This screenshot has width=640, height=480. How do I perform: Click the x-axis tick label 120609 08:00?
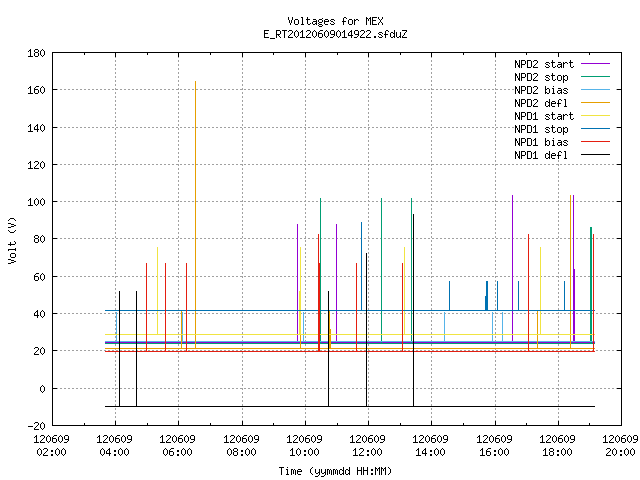coord(241,446)
